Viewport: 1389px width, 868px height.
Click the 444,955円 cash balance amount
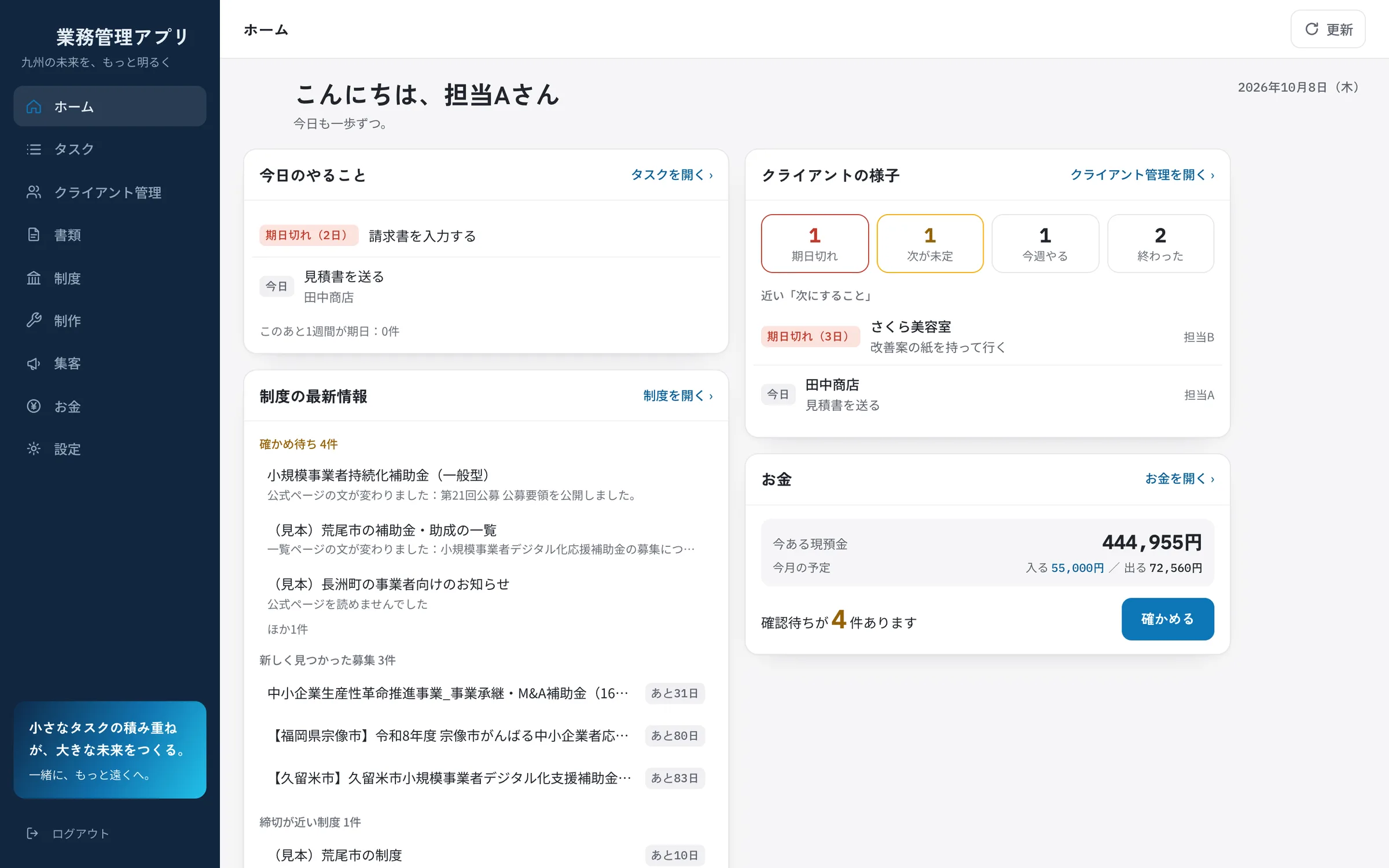[1152, 542]
